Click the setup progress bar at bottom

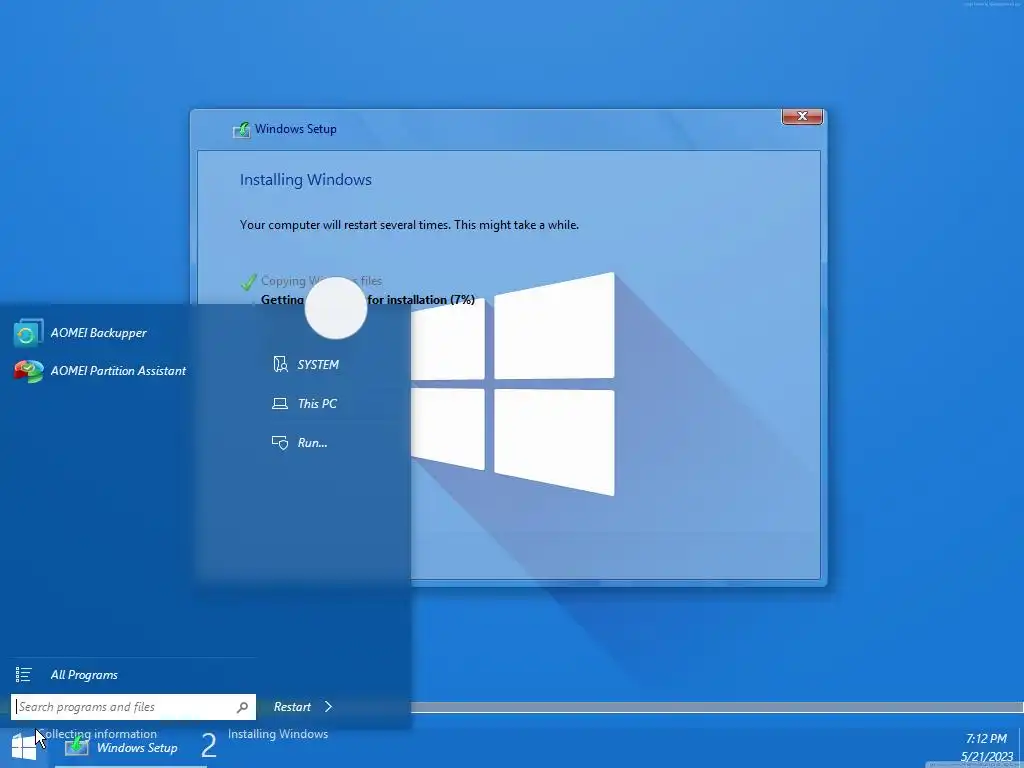[716, 707]
